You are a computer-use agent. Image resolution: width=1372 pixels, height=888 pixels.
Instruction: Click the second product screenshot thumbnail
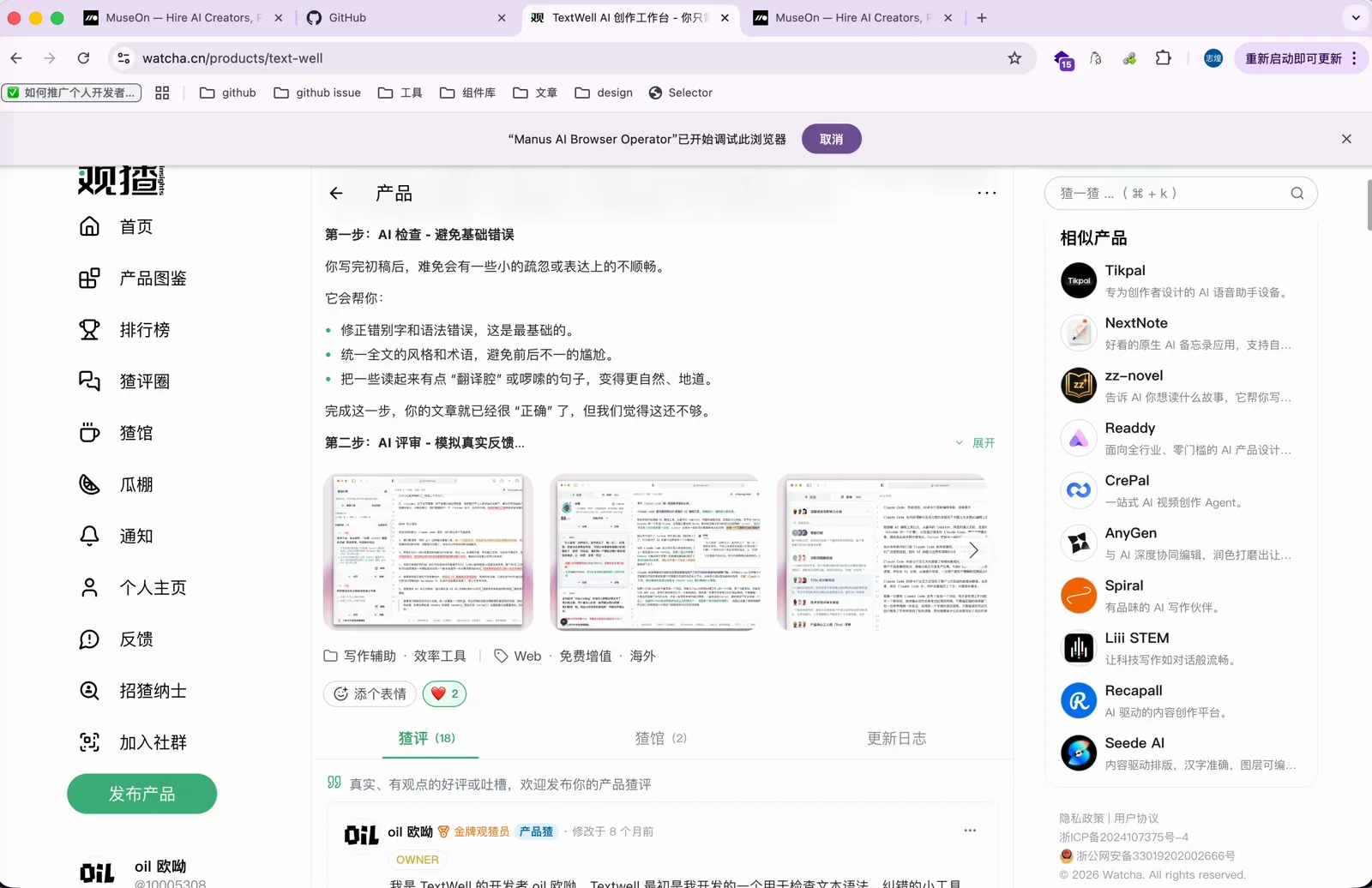(655, 552)
